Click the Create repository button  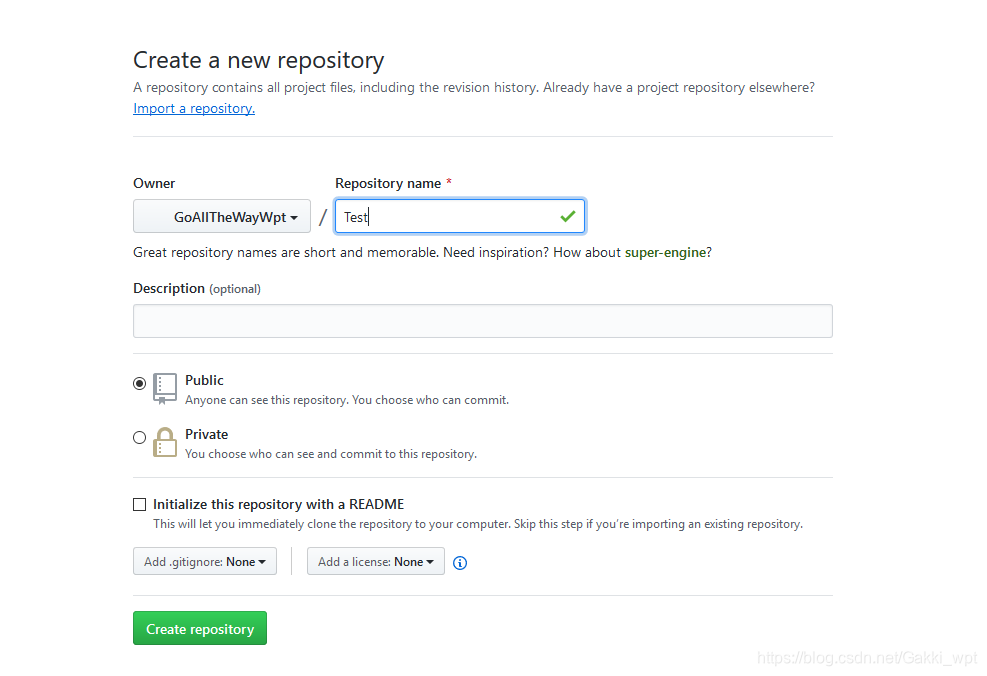click(200, 628)
